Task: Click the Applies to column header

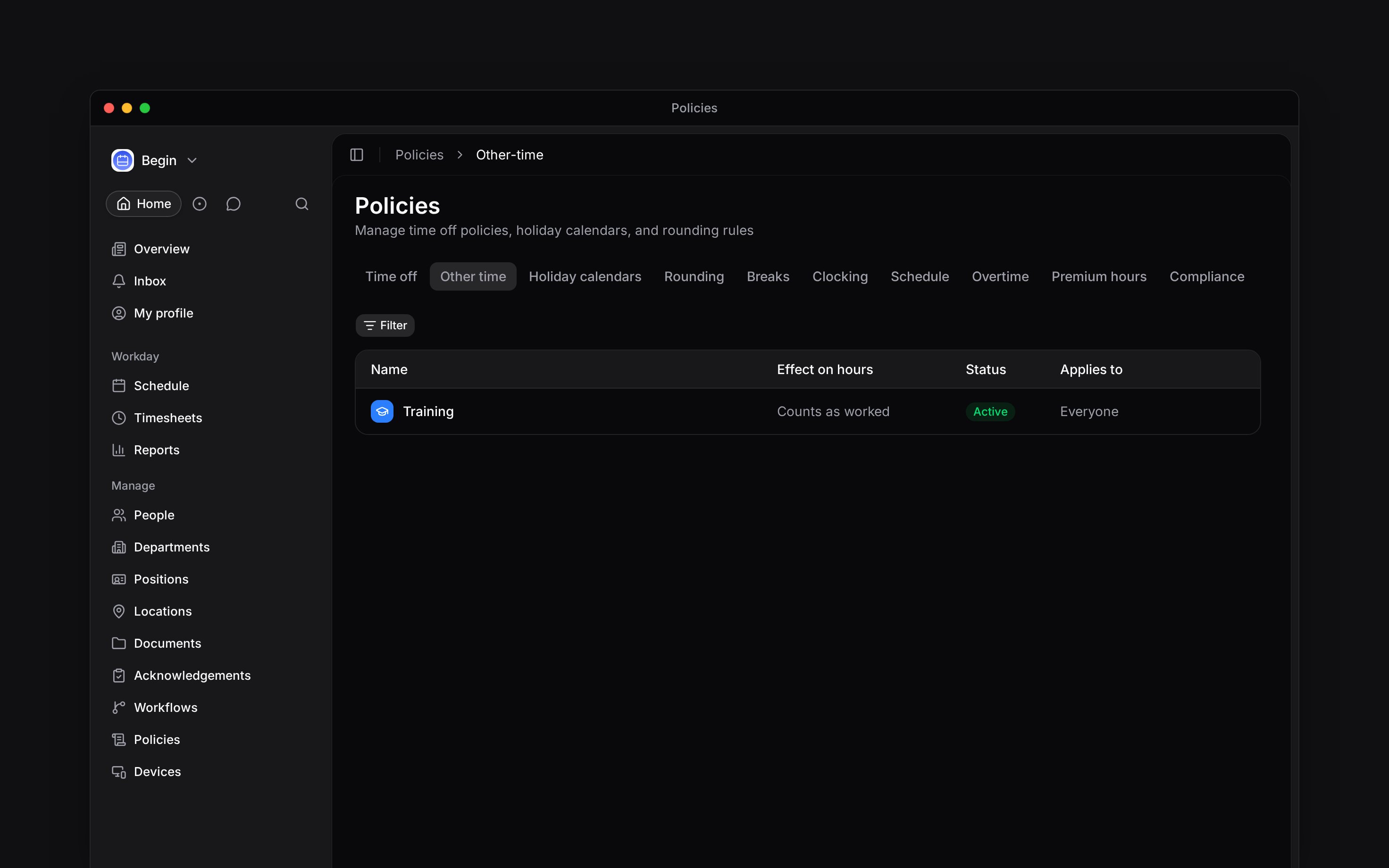Action: coord(1091,370)
